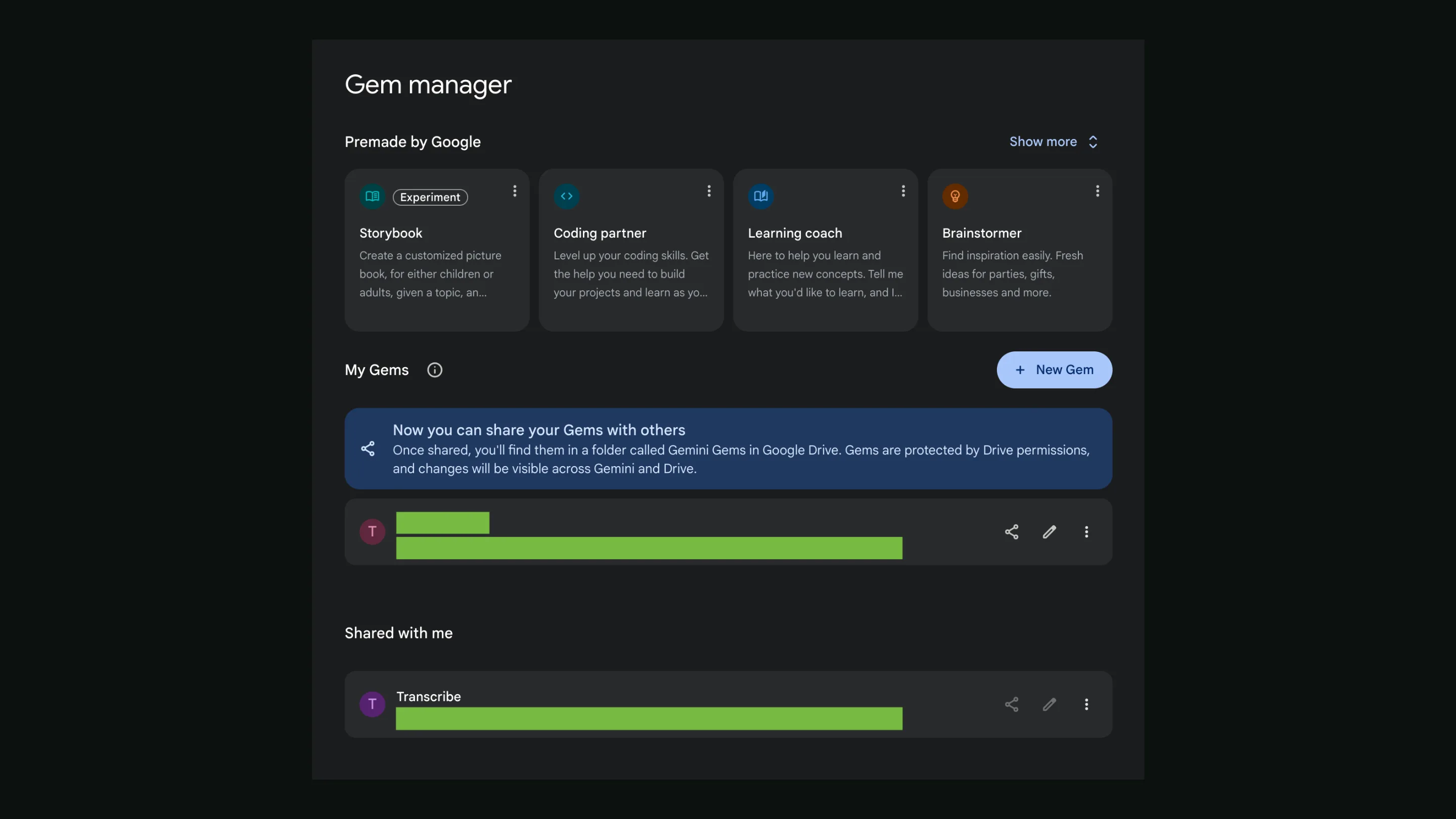Open the Coding partner gem title
Screen dimensions: 1456x819
pyautogui.click(x=600, y=233)
